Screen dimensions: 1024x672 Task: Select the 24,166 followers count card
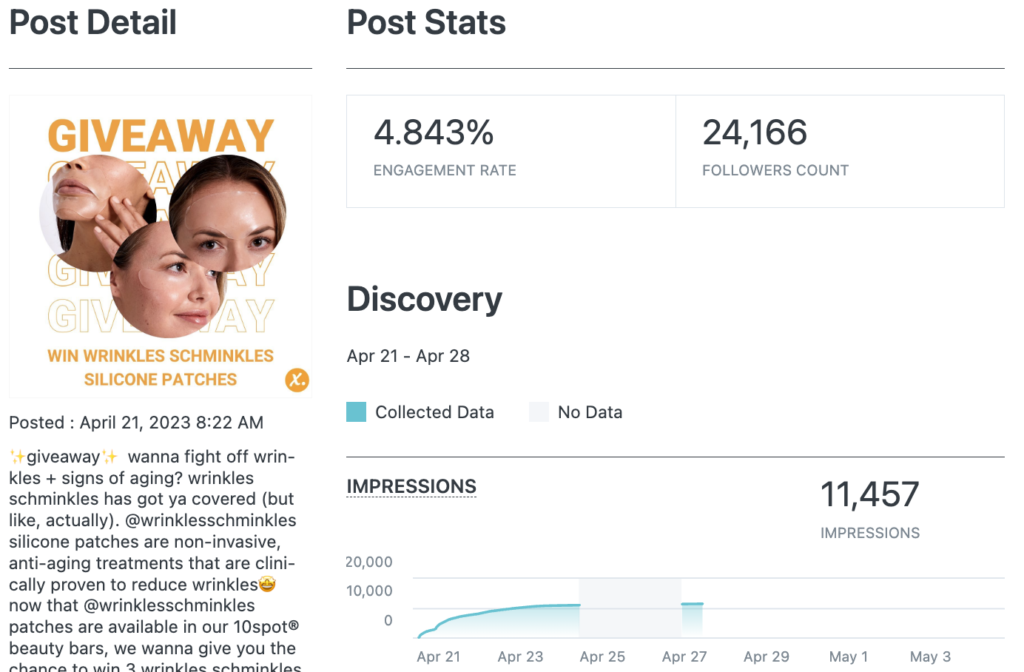pyautogui.click(x=839, y=151)
